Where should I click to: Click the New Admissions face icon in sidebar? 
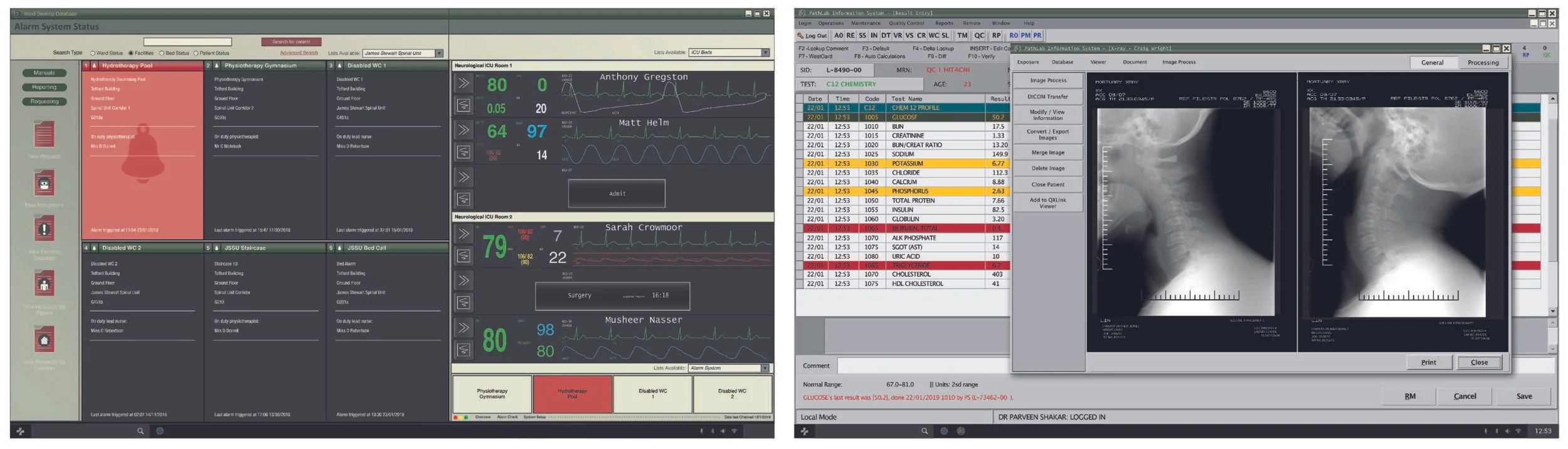point(44,183)
